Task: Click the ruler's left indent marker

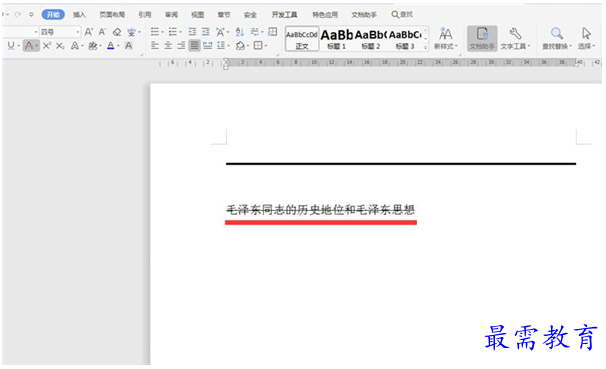Action: pos(226,68)
